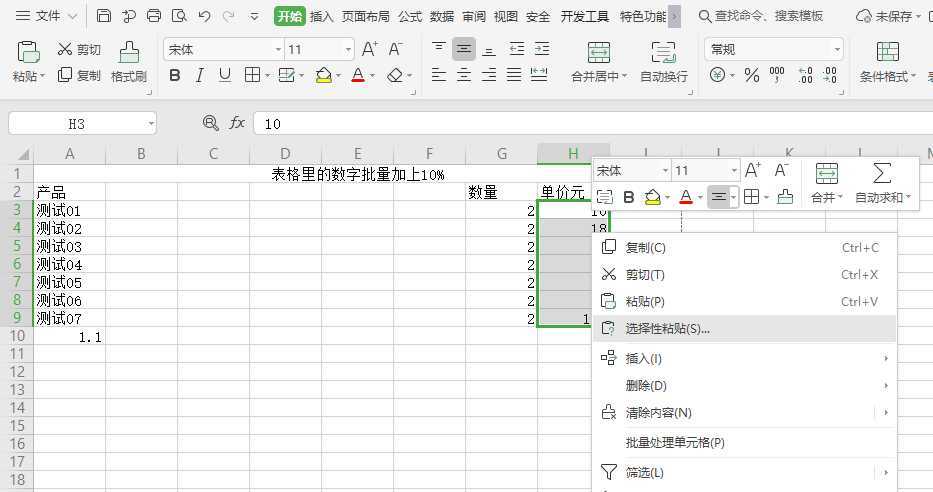
Task: Click Wrap Text (自动换行) button
Action: tap(663, 61)
